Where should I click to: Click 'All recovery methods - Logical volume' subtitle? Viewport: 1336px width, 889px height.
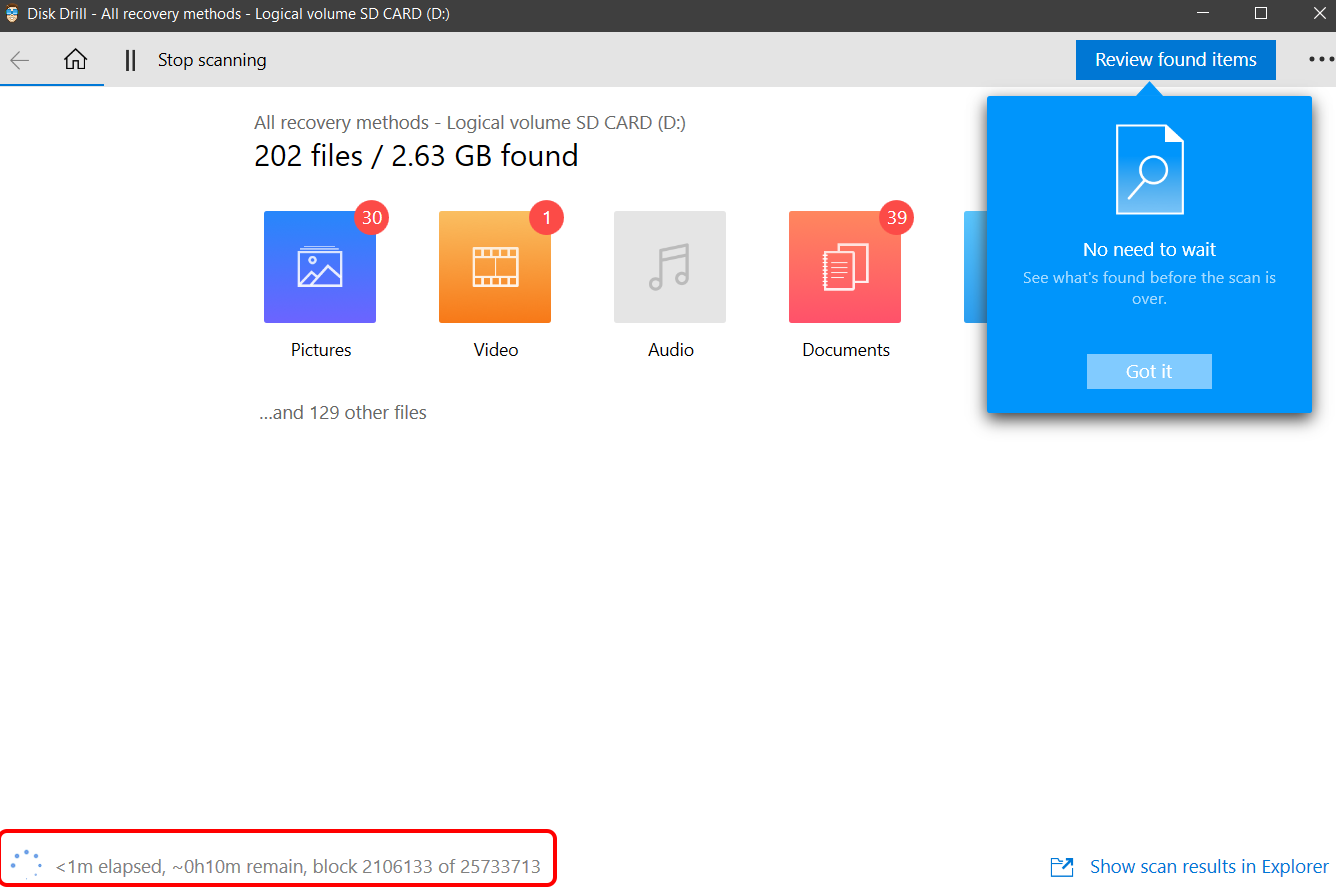[470, 123]
